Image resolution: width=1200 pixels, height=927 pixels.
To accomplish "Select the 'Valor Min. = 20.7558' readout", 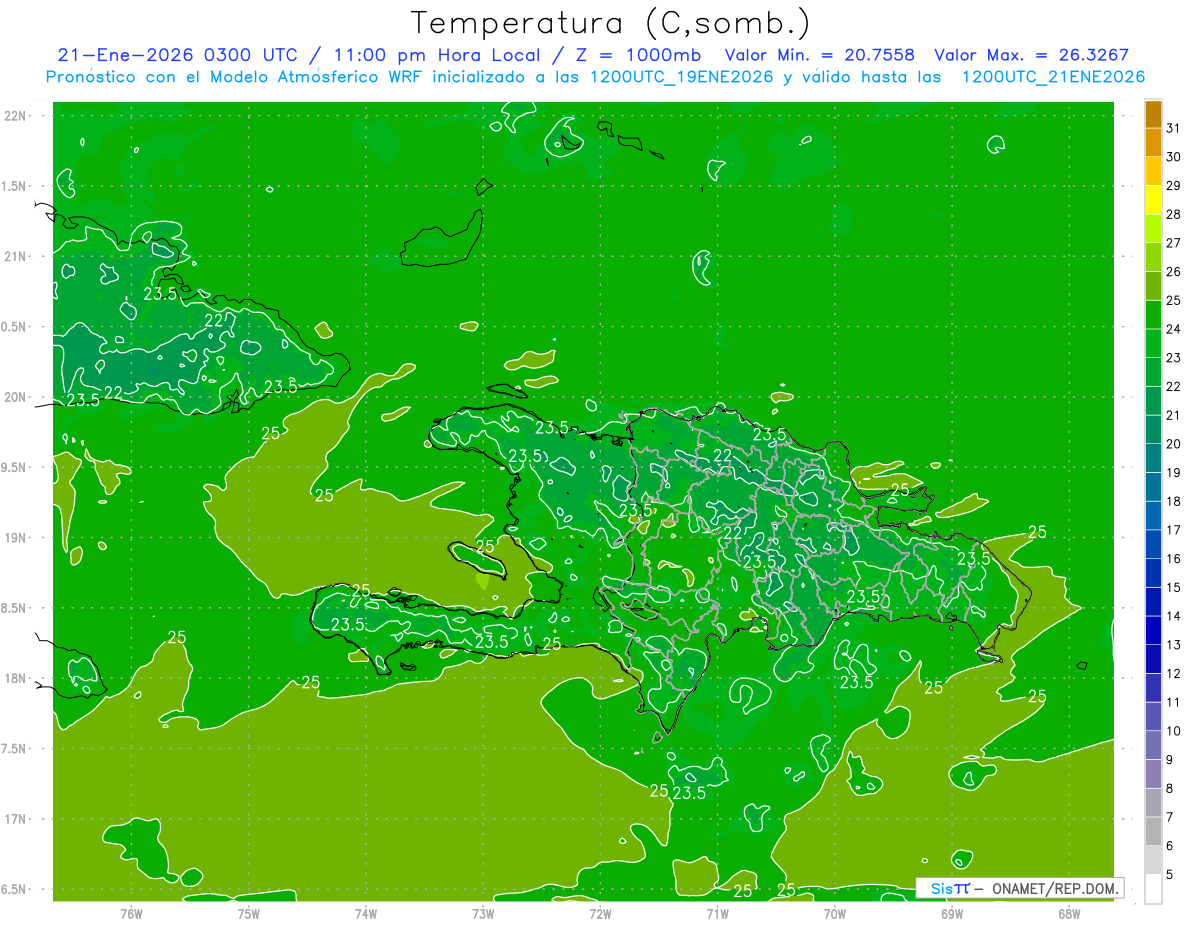I will [x=820, y=55].
